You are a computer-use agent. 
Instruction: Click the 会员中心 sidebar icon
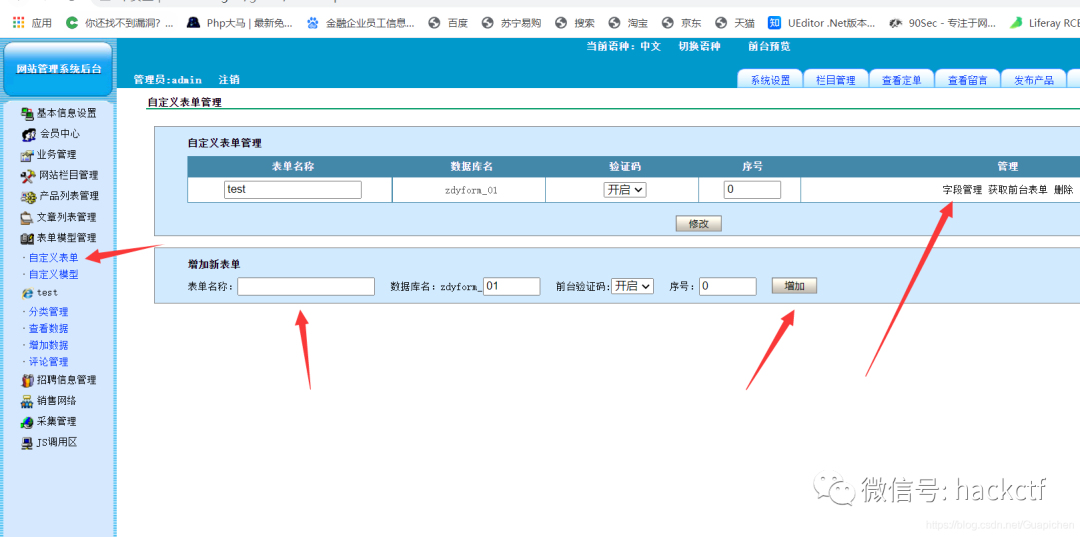pos(30,134)
